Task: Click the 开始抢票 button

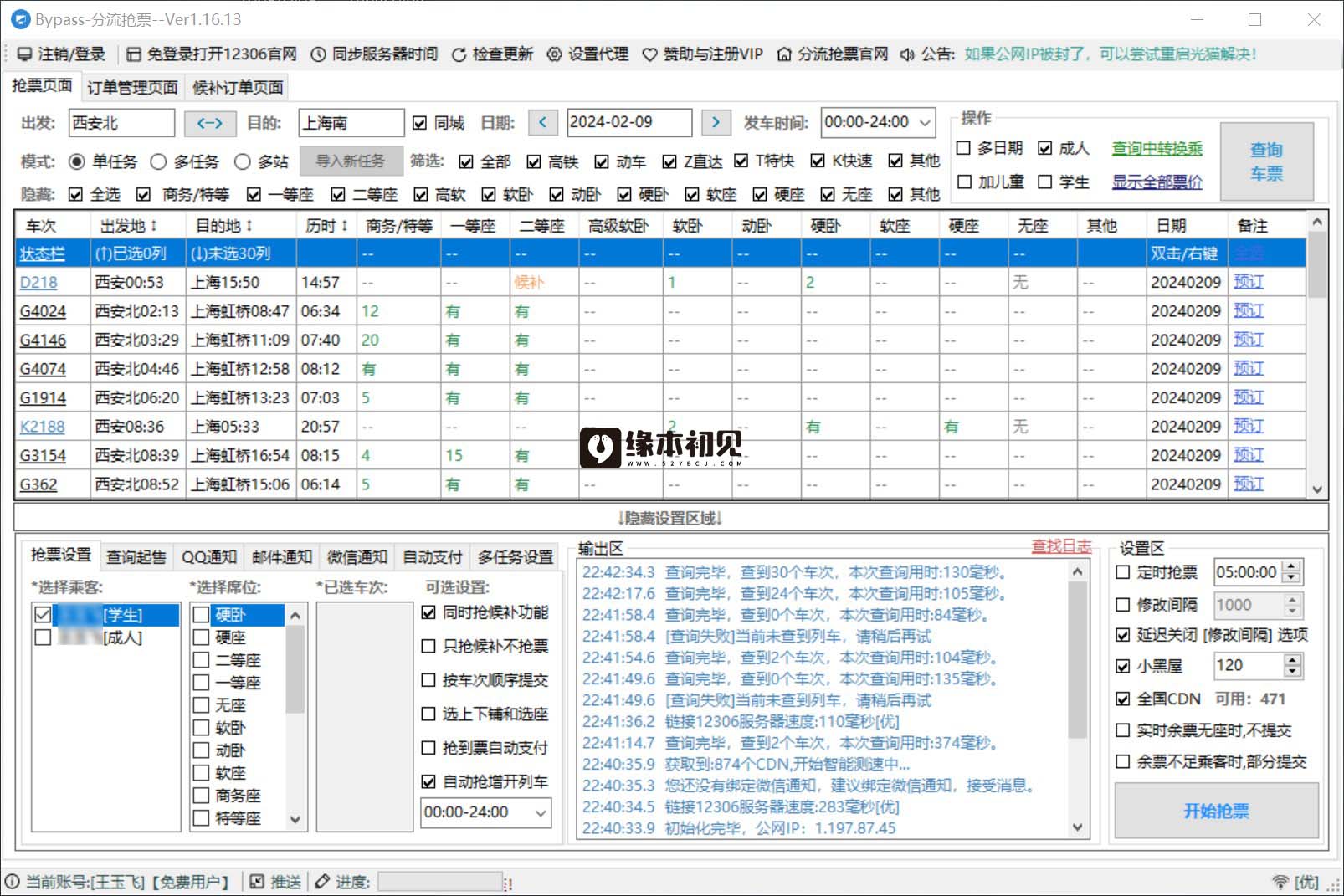Action: pos(1216,811)
